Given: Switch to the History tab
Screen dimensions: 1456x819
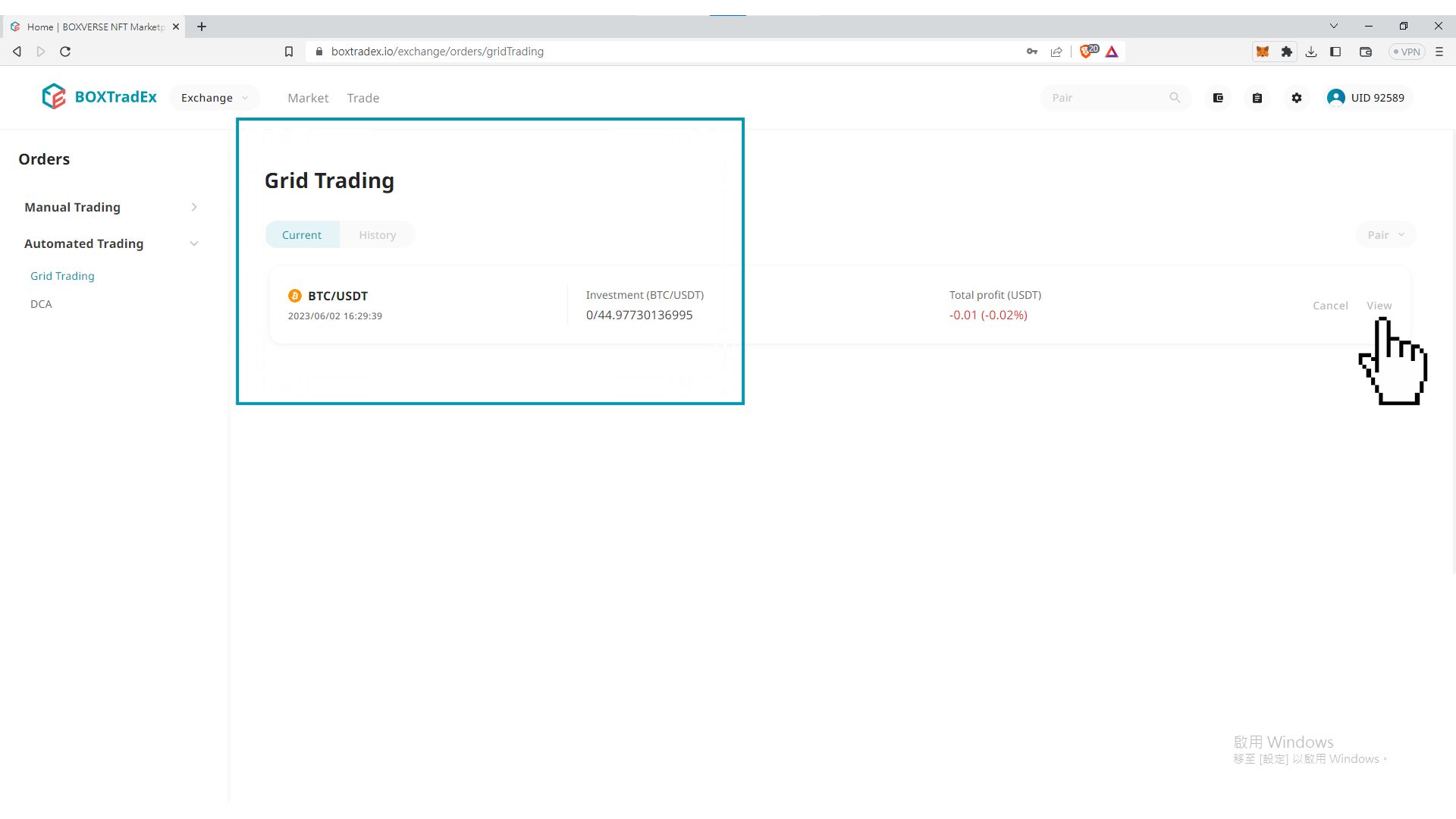Looking at the screenshot, I should coord(377,235).
